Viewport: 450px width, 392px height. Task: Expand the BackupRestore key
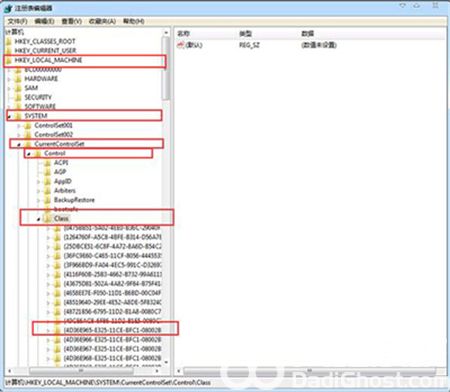(x=38, y=200)
